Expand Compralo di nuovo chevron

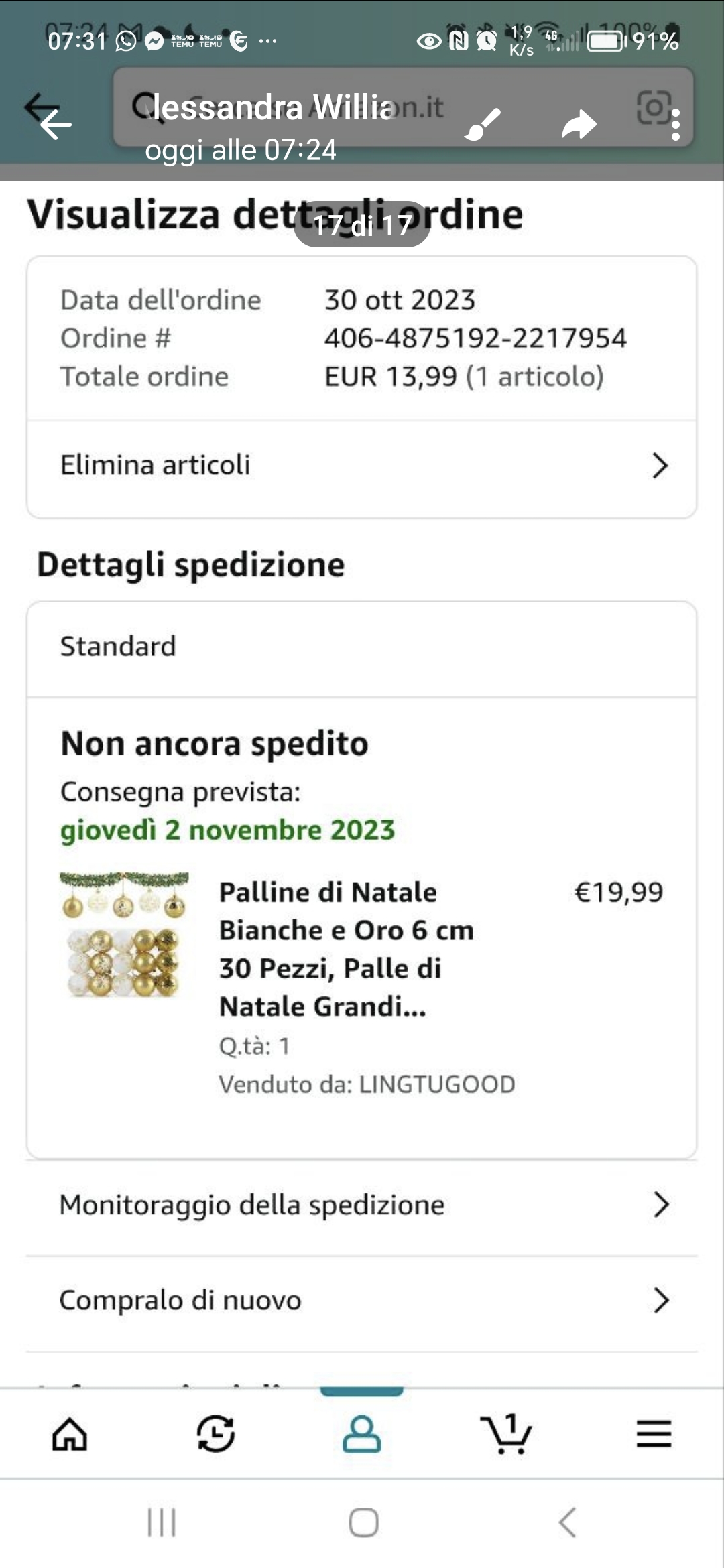[661, 1300]
